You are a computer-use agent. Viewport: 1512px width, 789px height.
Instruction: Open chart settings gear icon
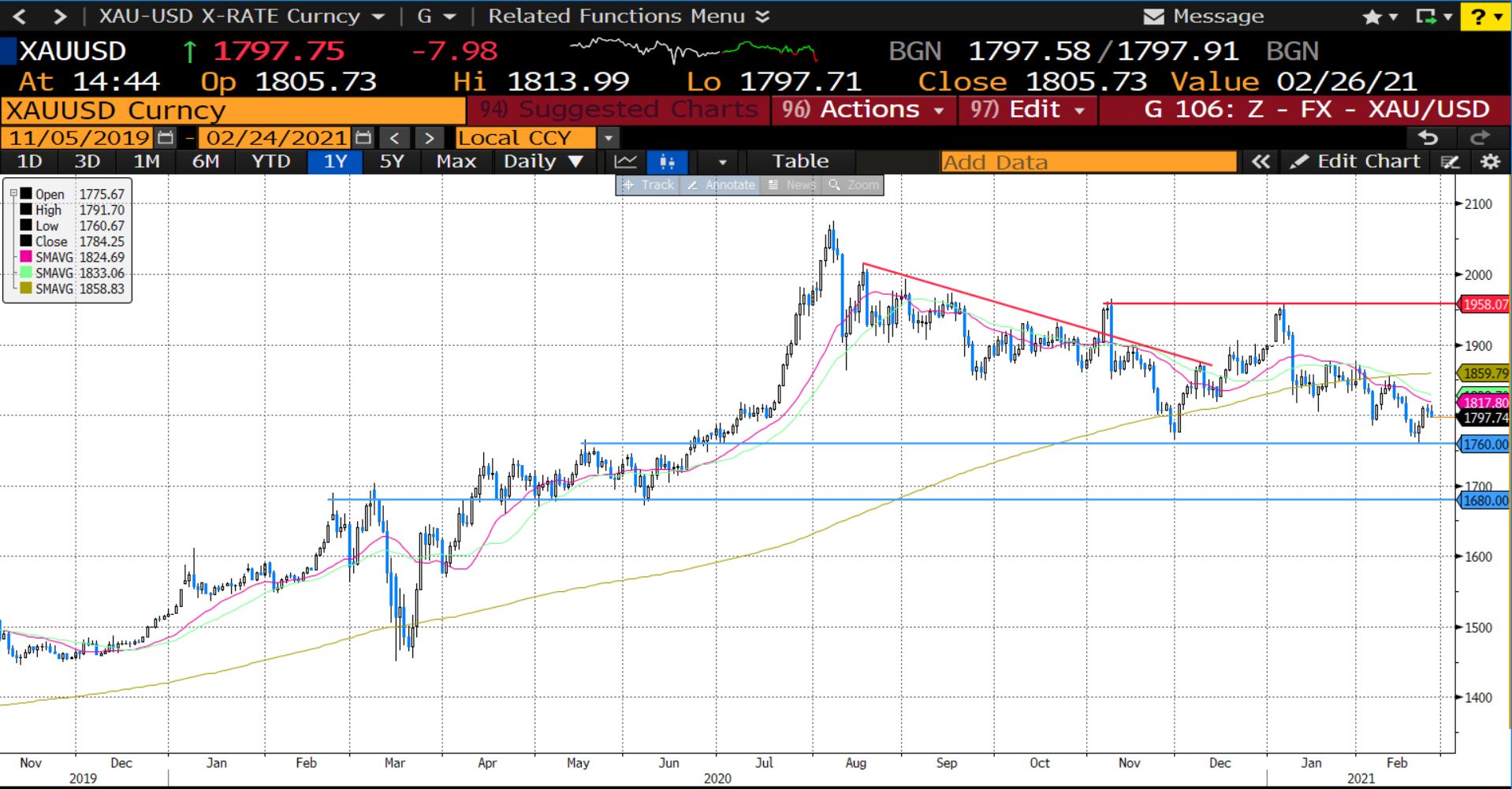[x=1489, y=162]
